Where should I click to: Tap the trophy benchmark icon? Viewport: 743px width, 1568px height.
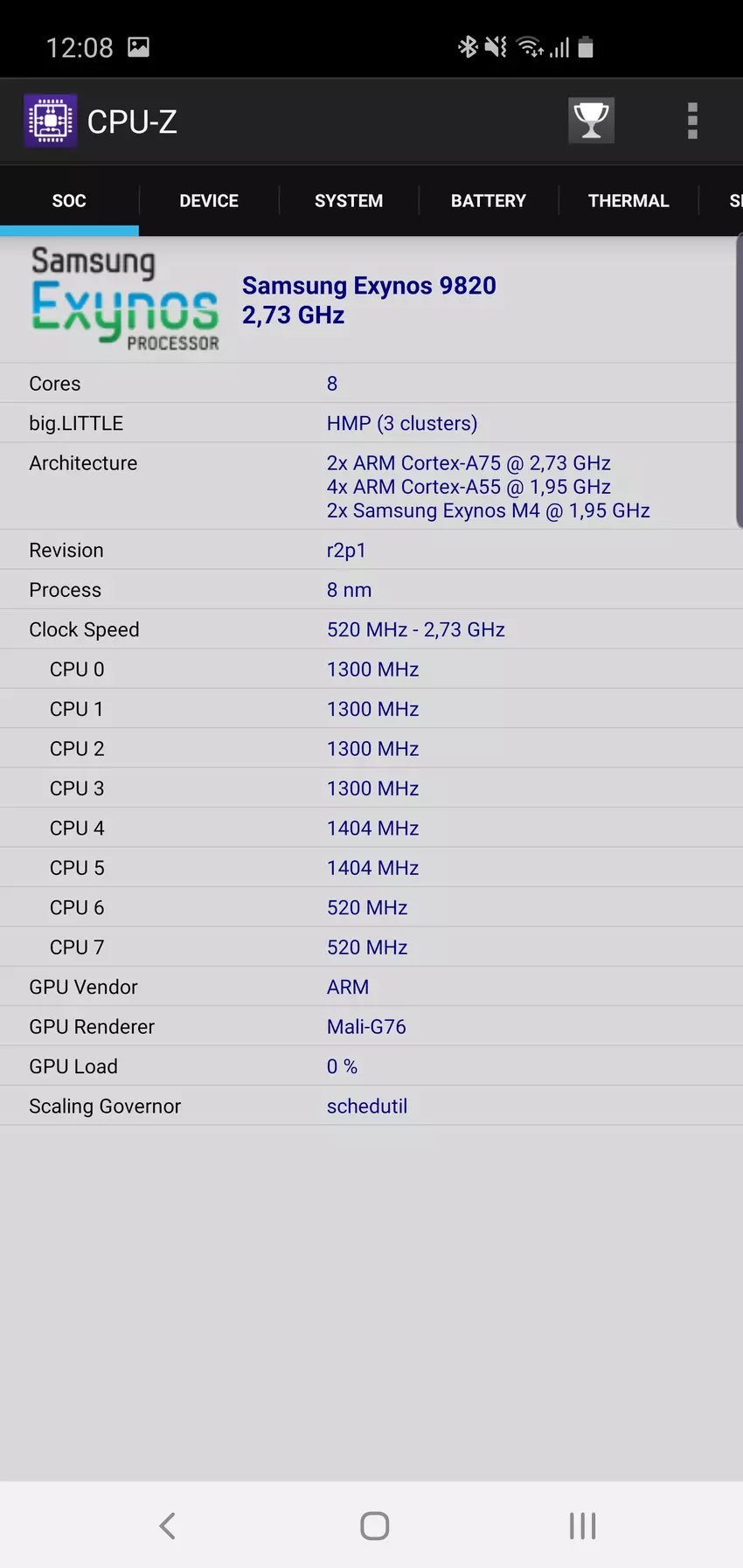(x=591, y=121)
